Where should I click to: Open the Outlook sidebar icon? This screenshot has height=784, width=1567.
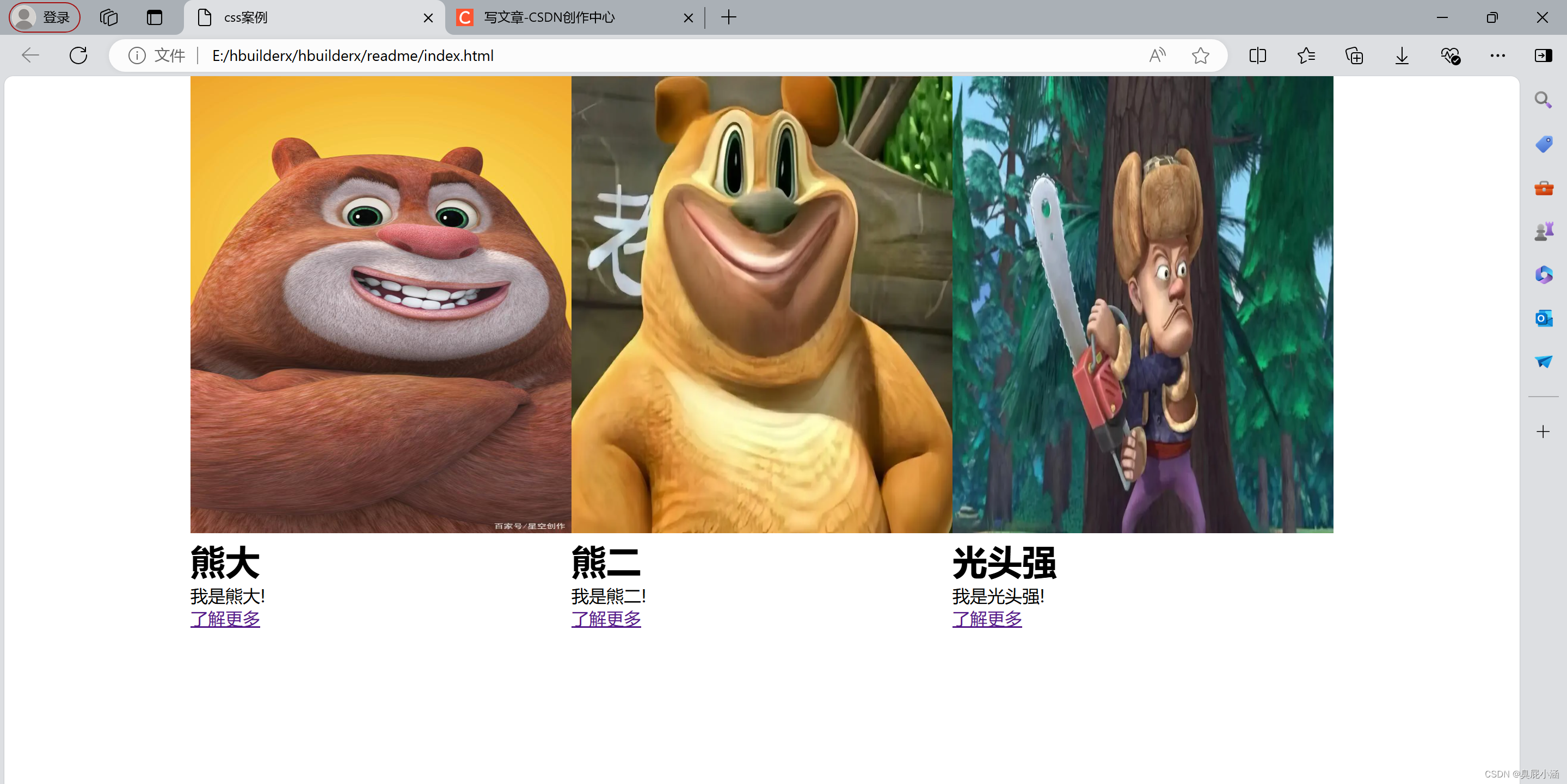point(1543,318)
